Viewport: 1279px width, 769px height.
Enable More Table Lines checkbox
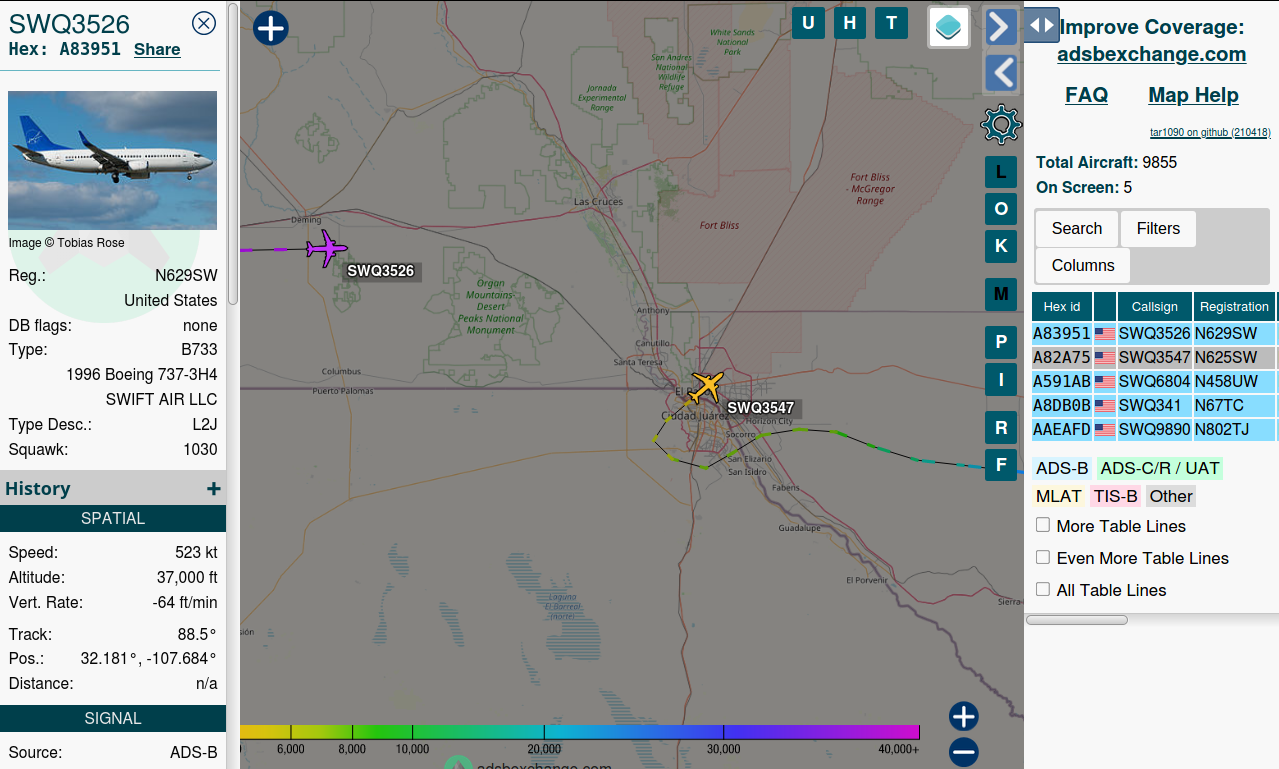tap(1043, 525)
